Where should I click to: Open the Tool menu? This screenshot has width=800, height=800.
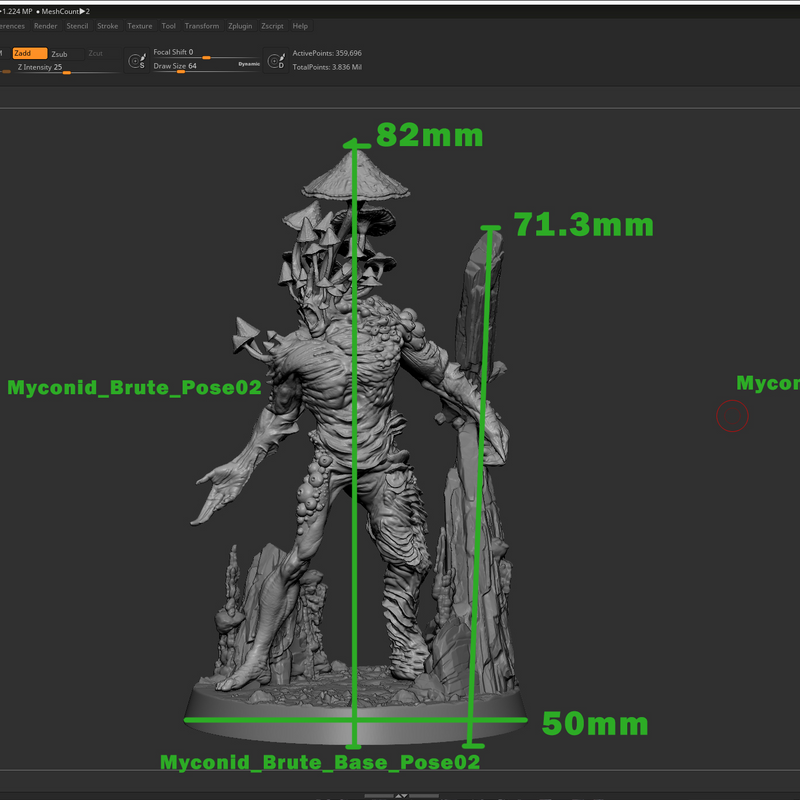tap(168, 26)
